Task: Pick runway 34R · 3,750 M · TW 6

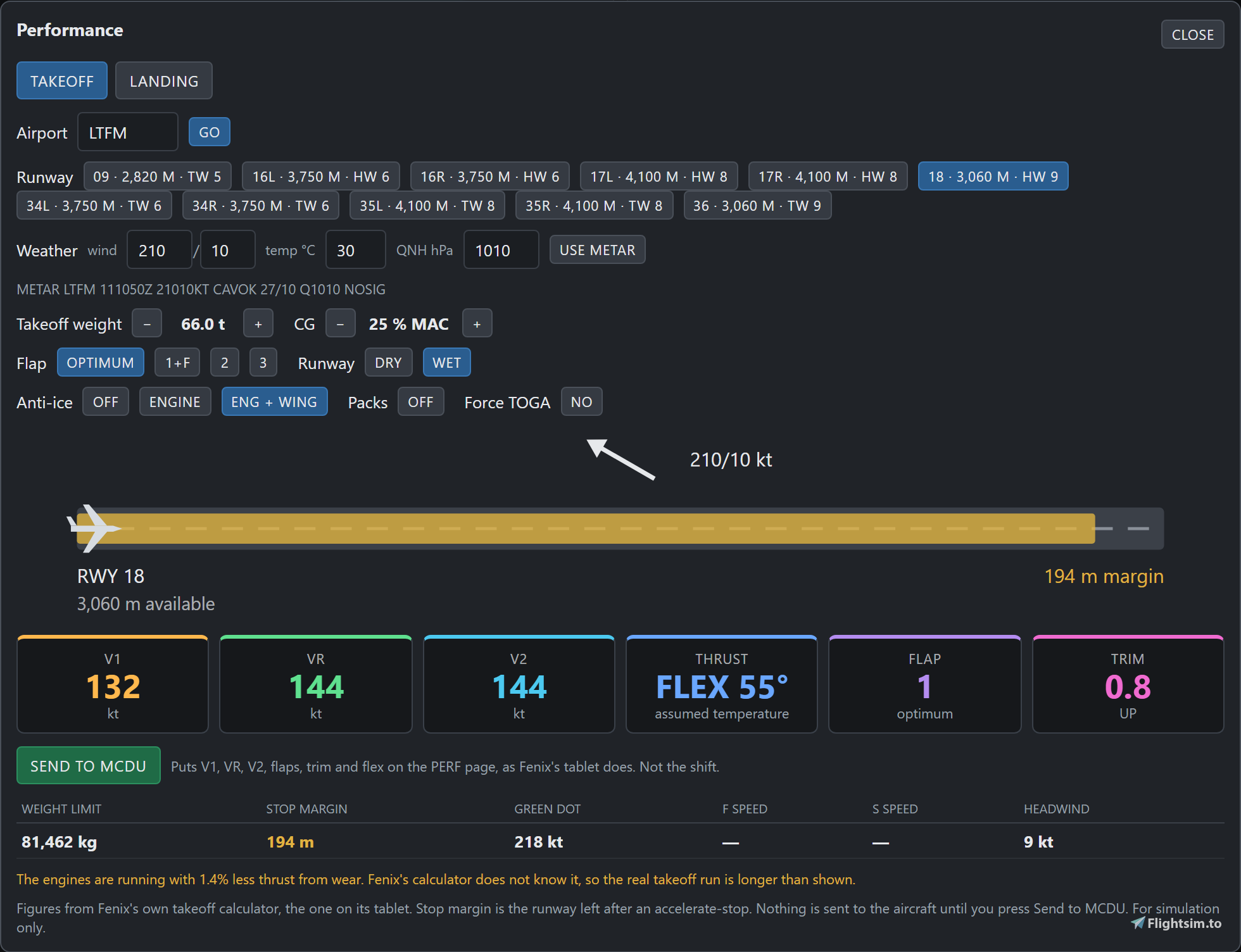Action: 260,206
